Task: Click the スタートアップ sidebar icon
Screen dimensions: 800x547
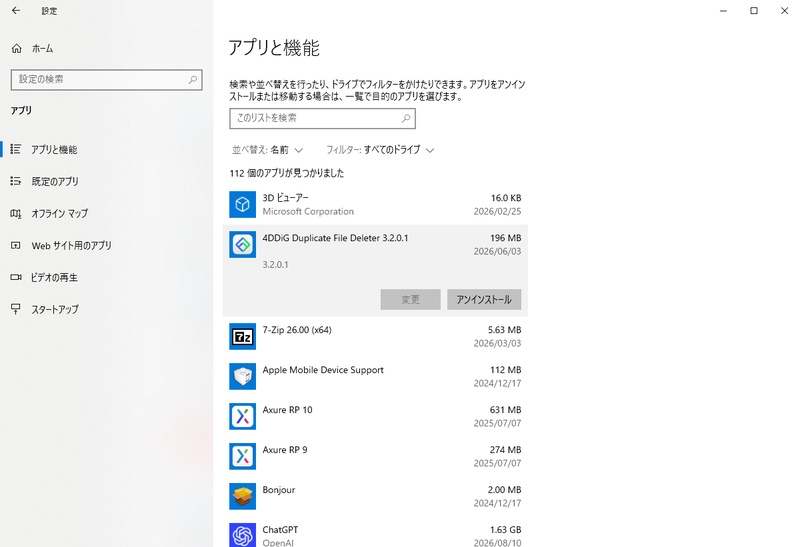Action: coord(16,309)
